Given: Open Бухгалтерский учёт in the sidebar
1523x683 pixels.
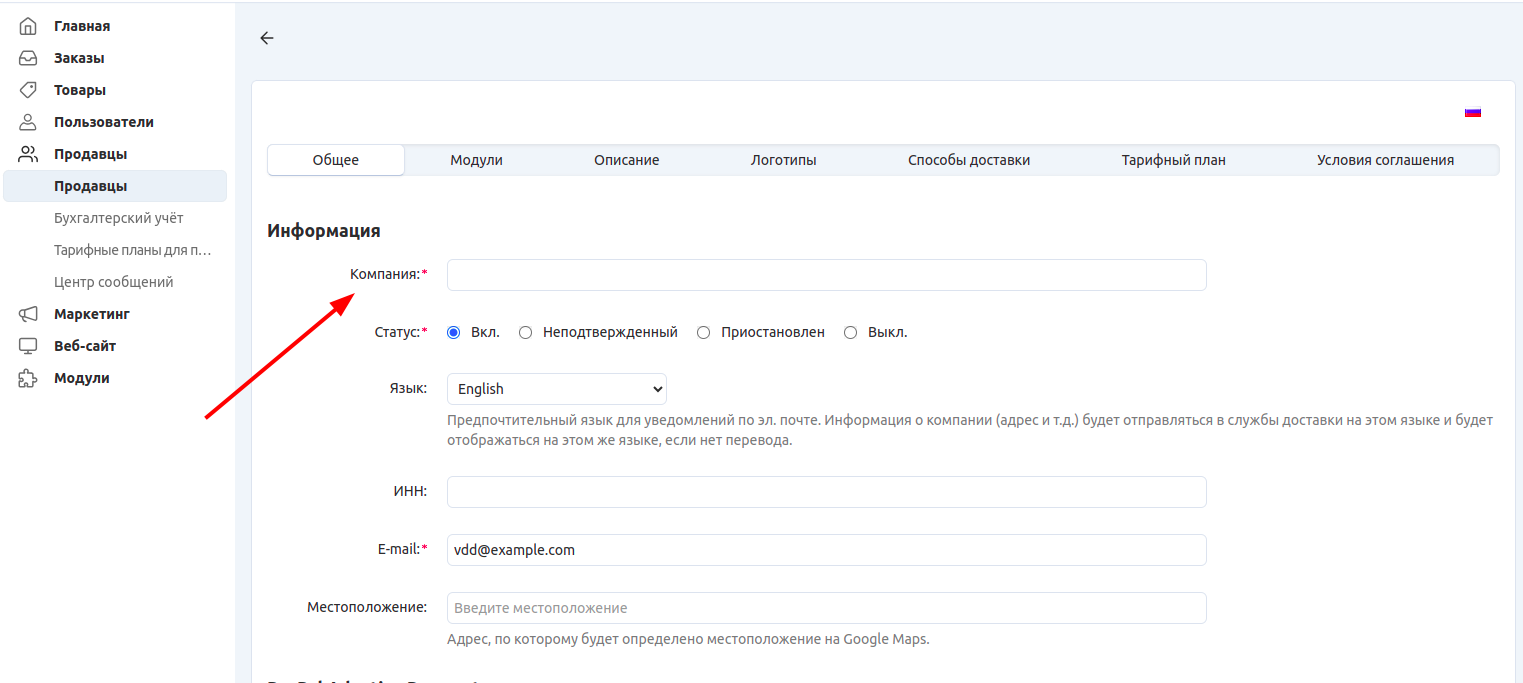Looking at the screenshot, I should pyautogui.click(x=118, y=218).
